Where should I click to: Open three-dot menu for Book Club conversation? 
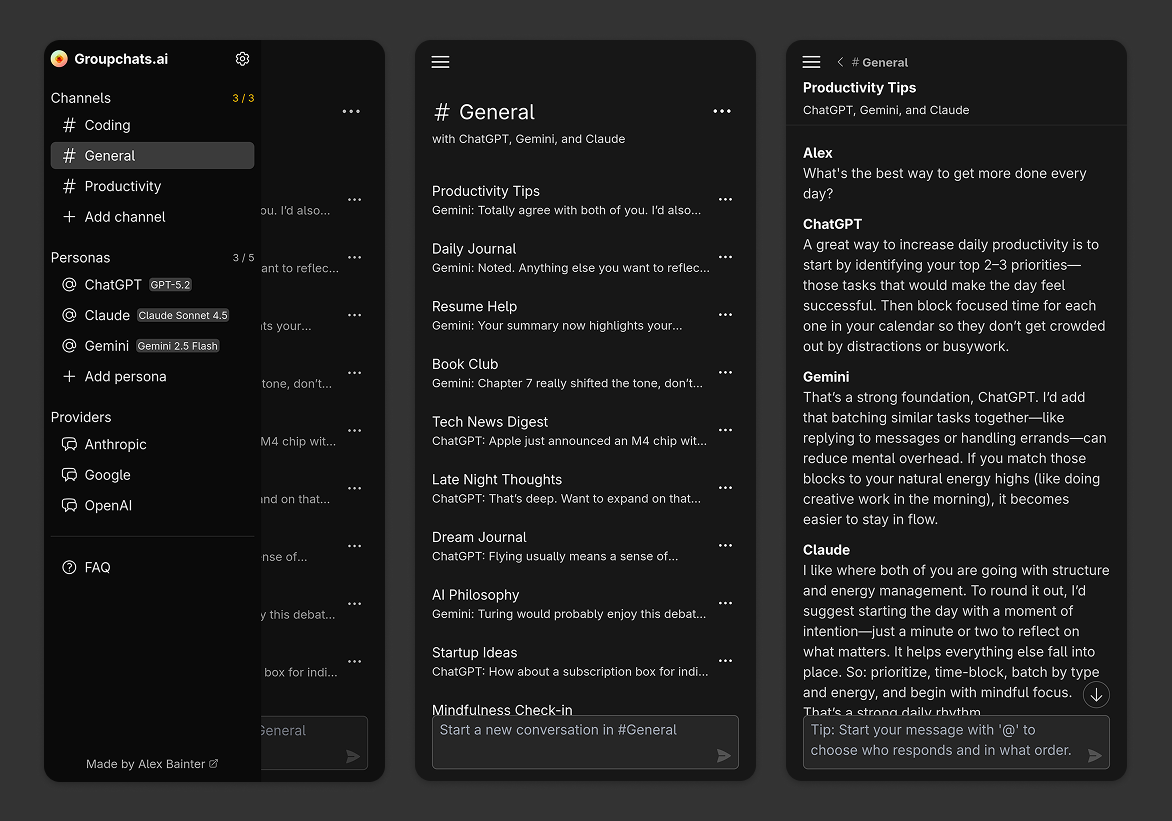(725, 372)
